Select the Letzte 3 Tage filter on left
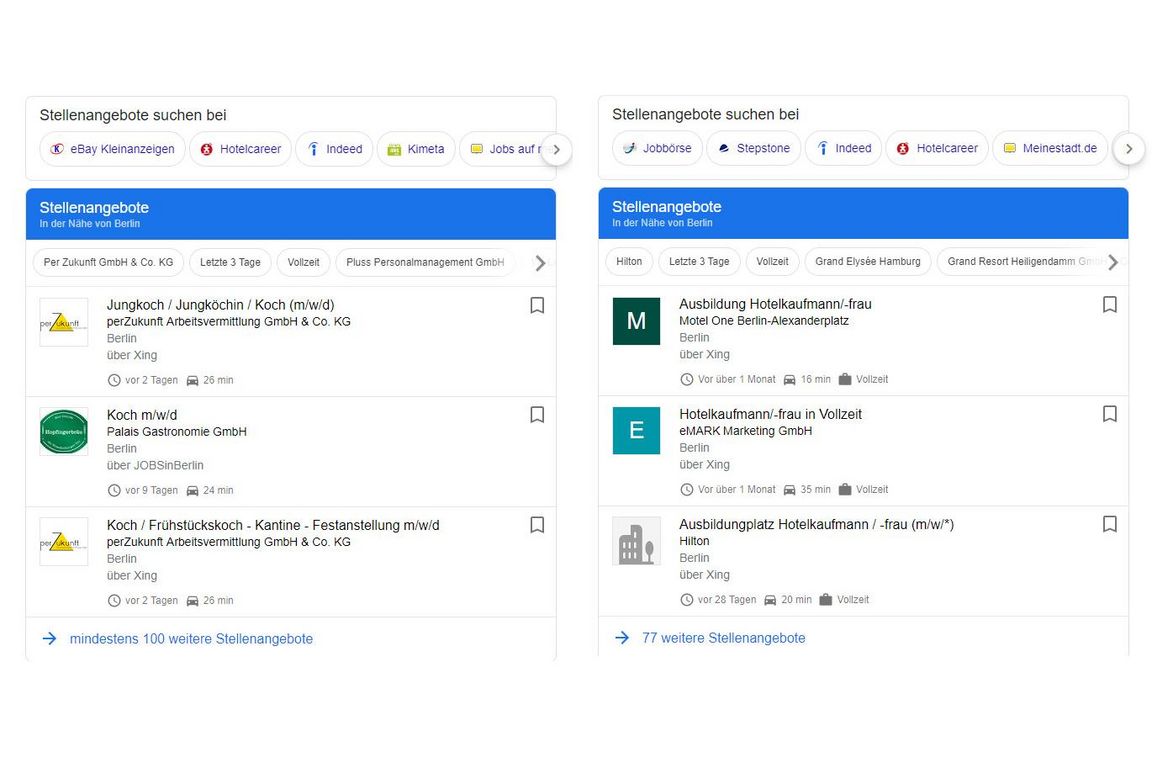 point(230,263)
